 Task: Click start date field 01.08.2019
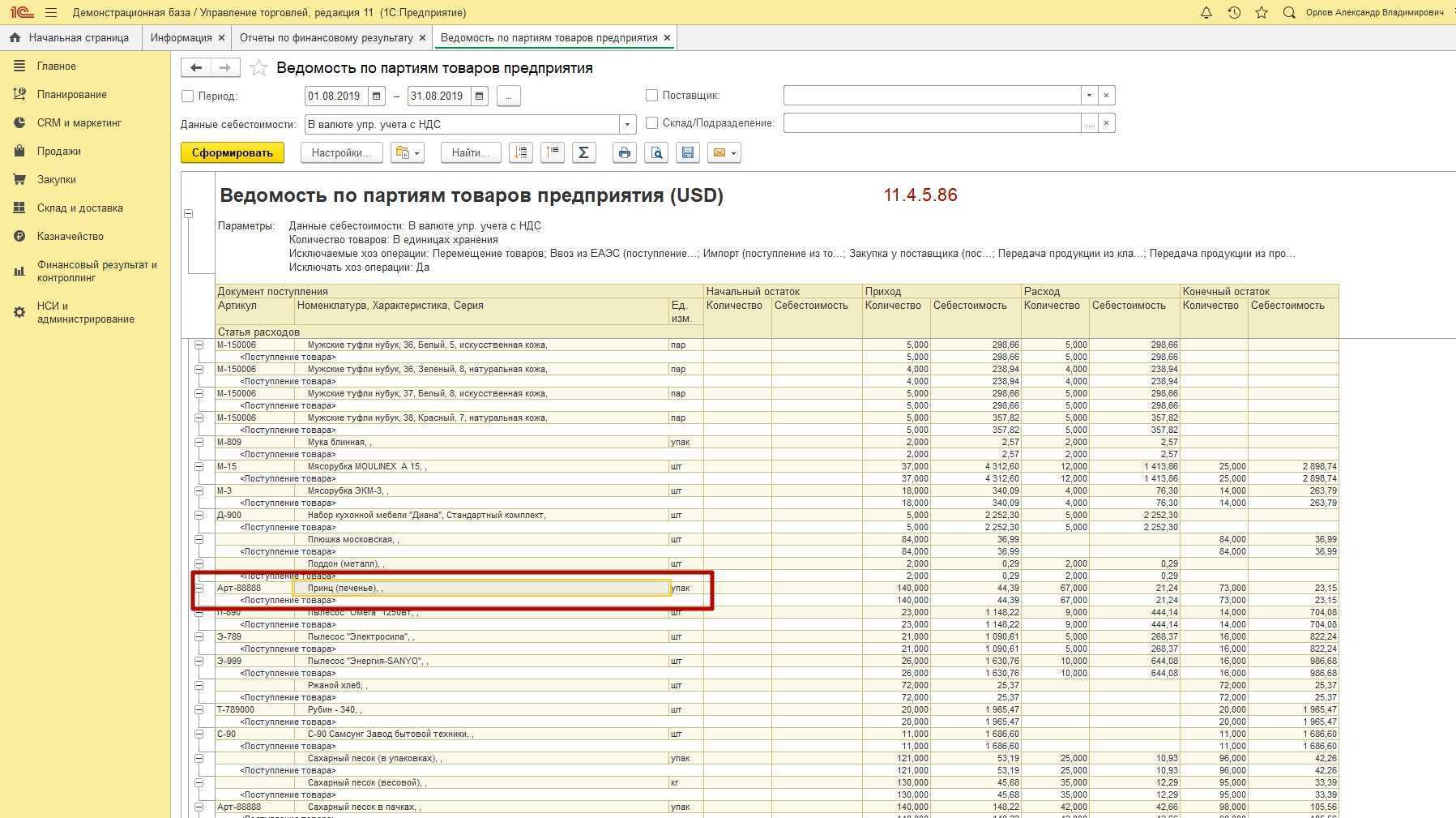[x=336, y=96]
